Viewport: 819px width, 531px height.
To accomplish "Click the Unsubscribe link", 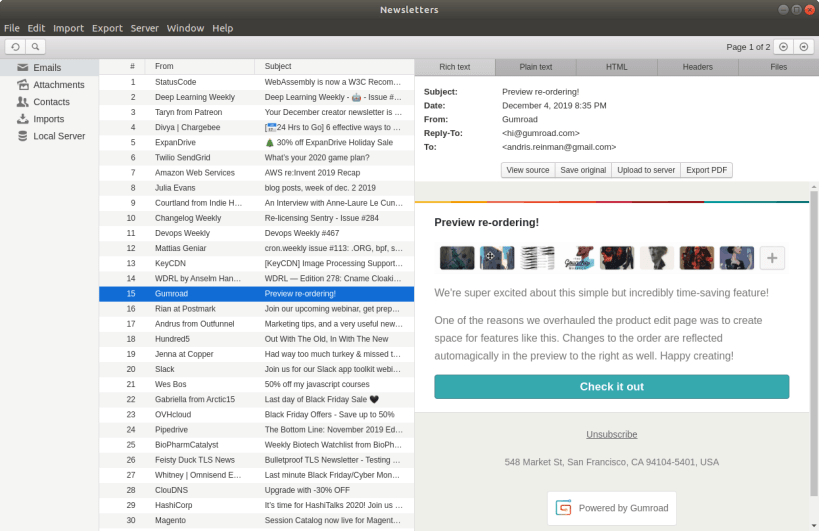I will point(612,434).
